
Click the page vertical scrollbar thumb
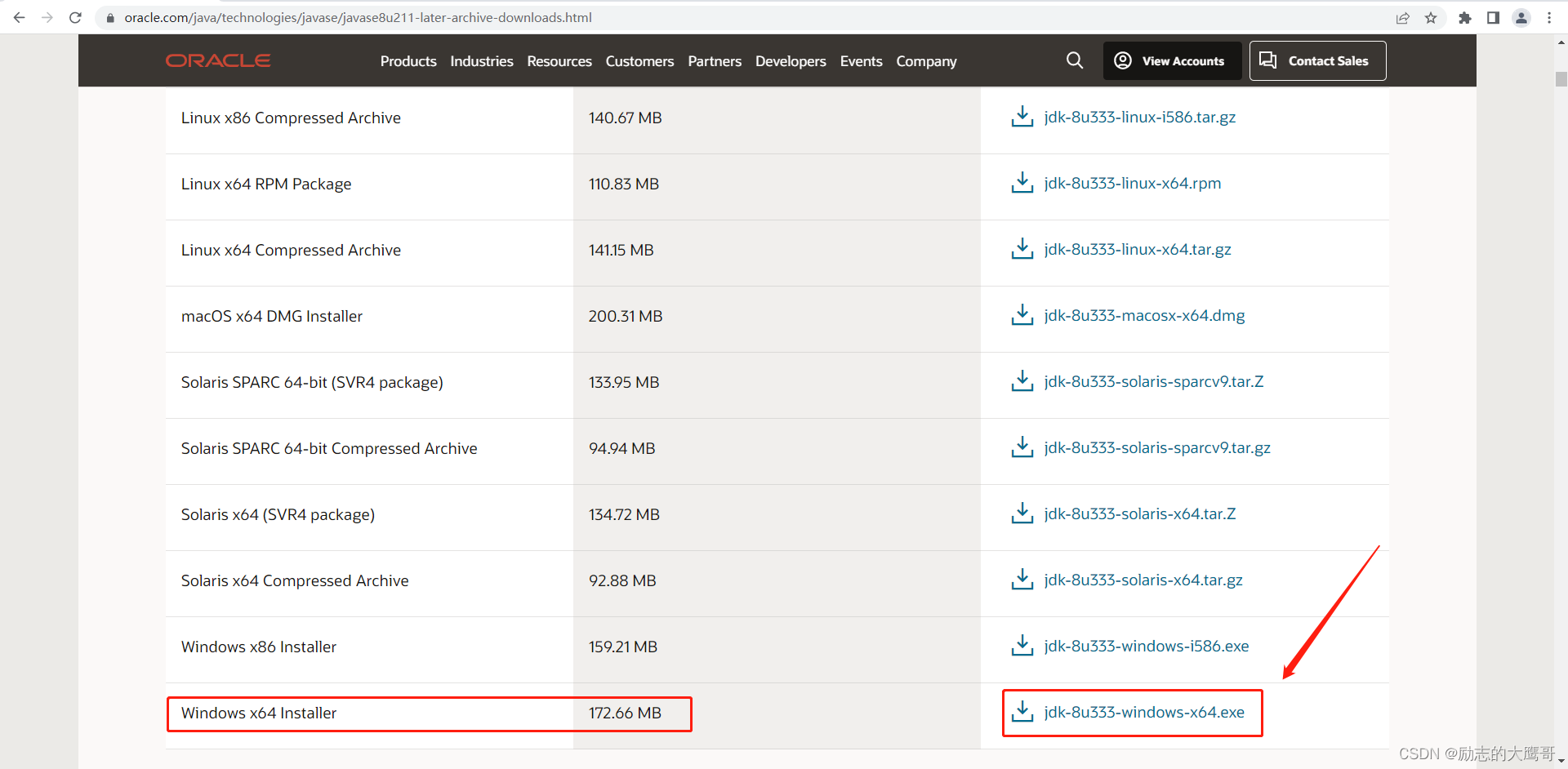tap(1561, 79)
